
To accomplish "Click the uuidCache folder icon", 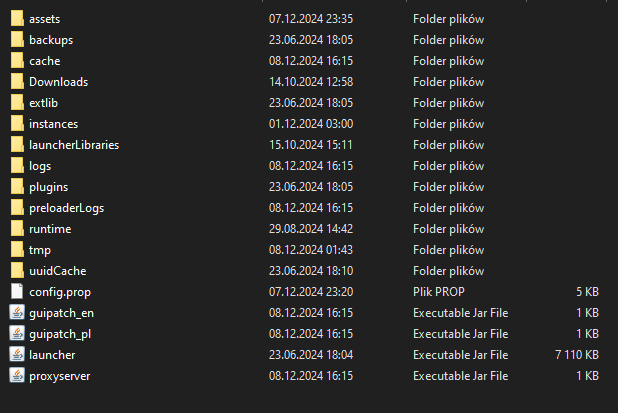I will [16, 270].
